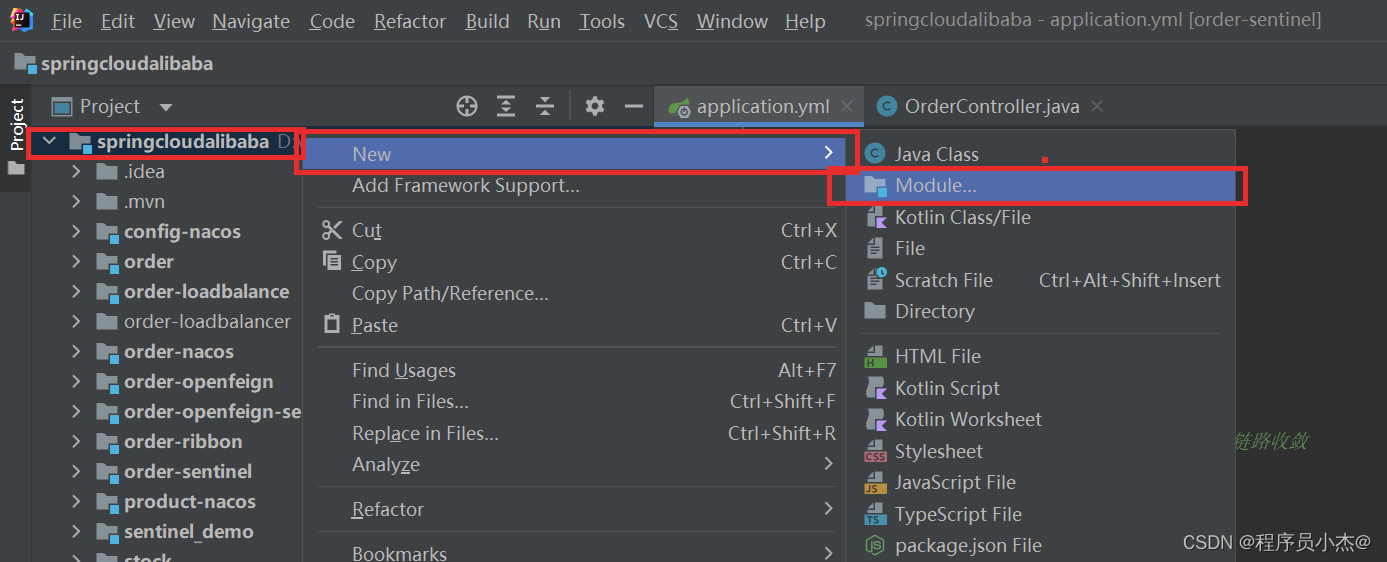
Task: Click the Kotlin Class/File icon
Action: pos(876,217)
